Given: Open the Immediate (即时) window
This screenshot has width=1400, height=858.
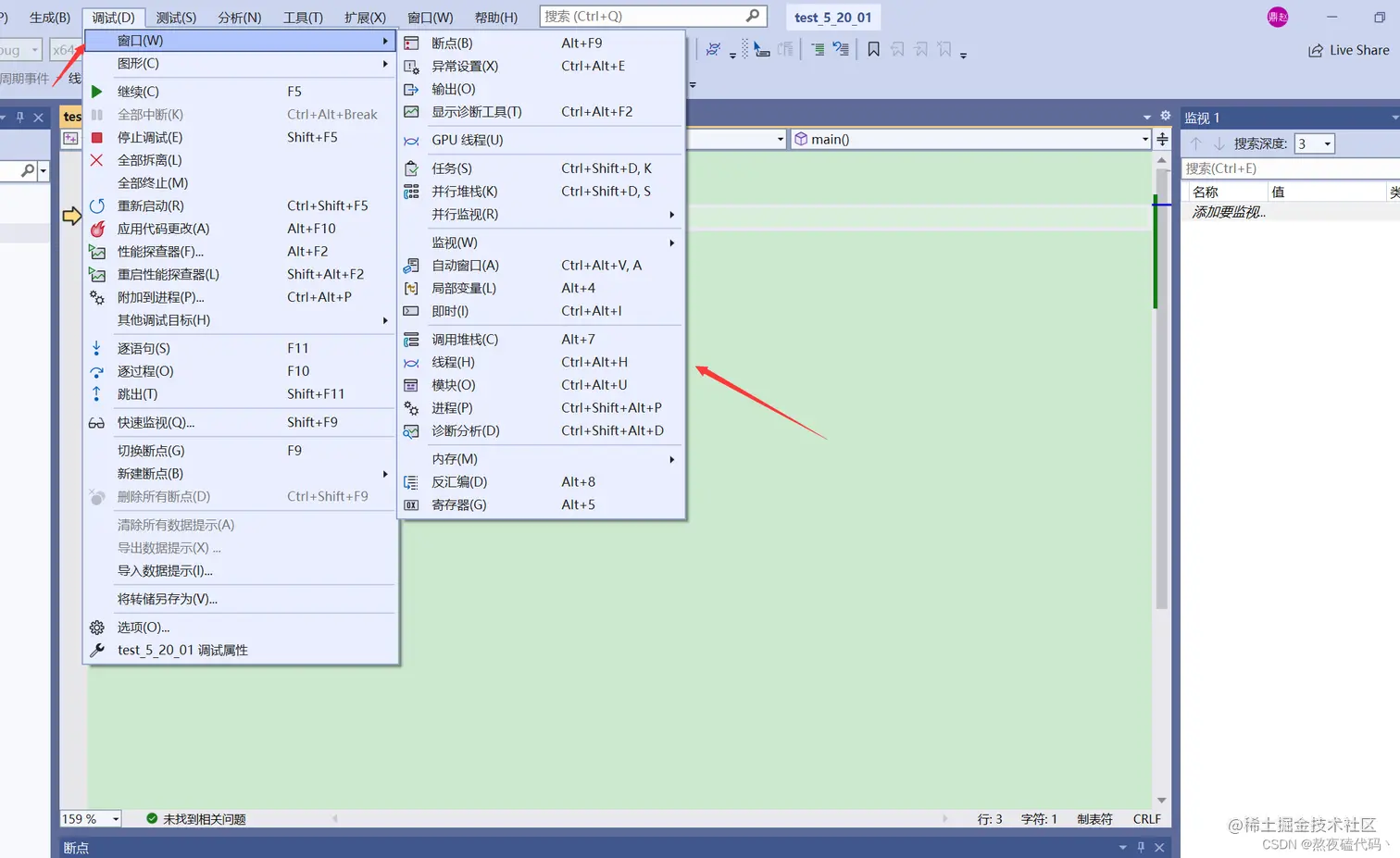Looking at the screenshot, I should (542, 311).
